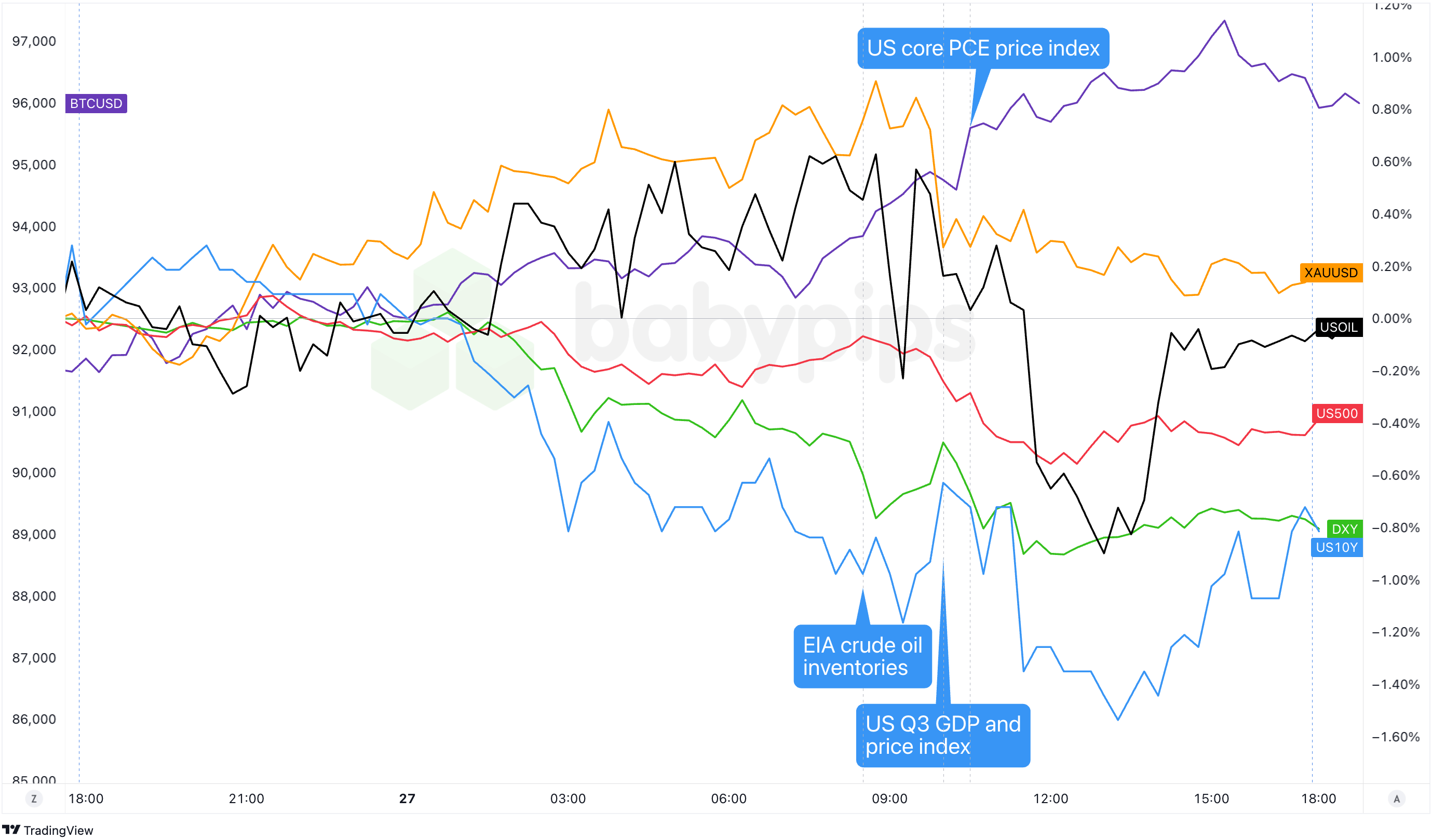Image resolution: width=1432 pixels, height=840 pixels.
Task: Click the 12:00 time axis label
Action: tap(1050, 798)
